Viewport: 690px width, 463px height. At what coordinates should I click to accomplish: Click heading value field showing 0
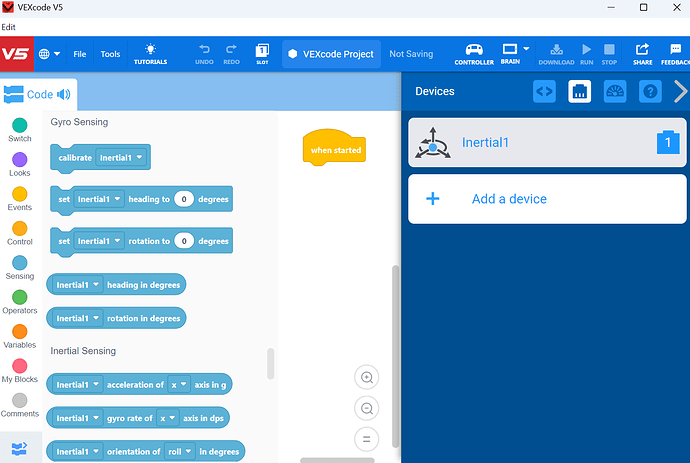184,199
